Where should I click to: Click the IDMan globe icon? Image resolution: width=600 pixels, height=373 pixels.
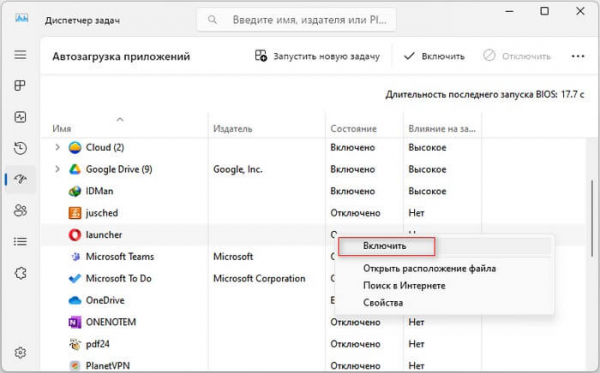[x=75, y=191]
